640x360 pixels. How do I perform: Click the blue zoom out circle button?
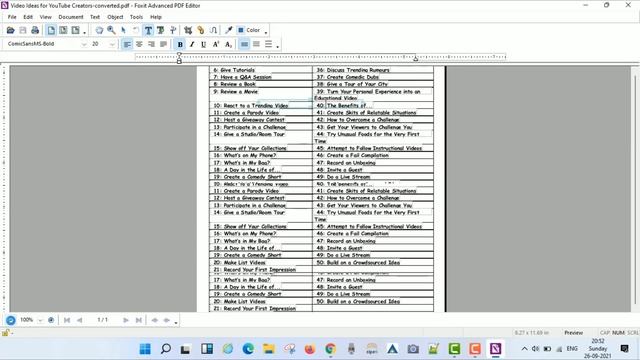11,320
